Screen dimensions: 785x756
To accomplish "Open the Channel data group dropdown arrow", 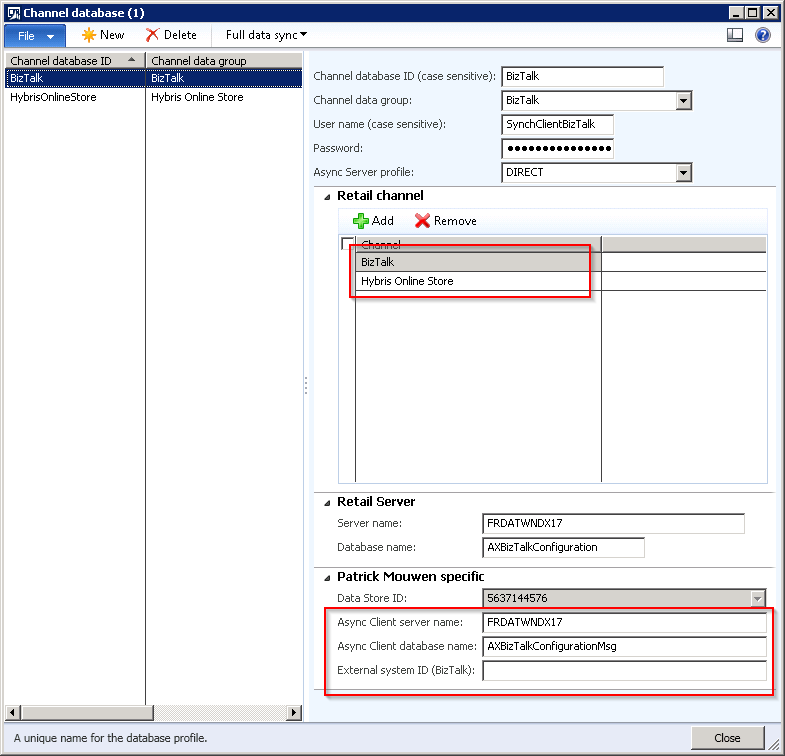I will click(x=683, y=101).
